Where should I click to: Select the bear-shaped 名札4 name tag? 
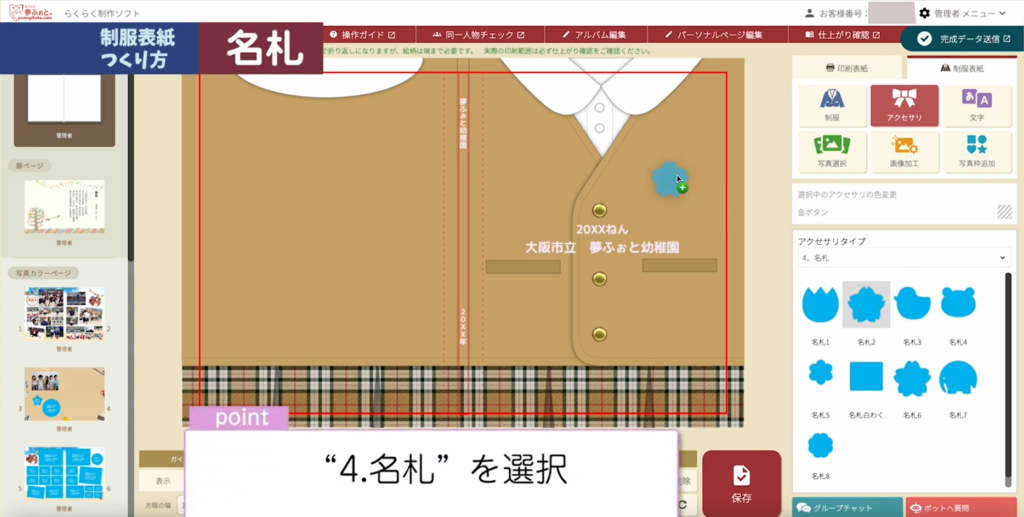coord(957,304)
